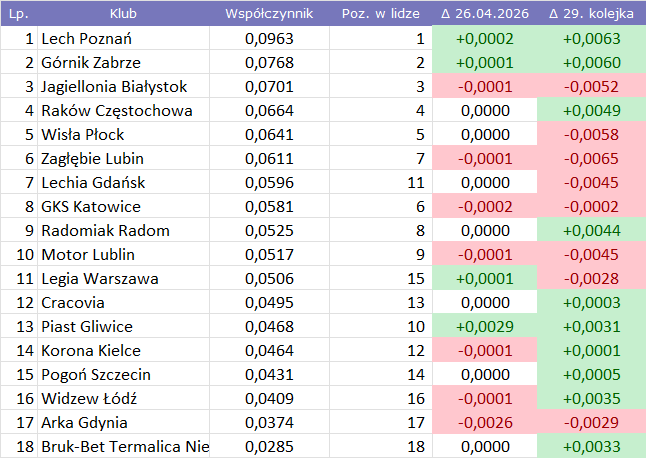Click the Klub column header

123,15
